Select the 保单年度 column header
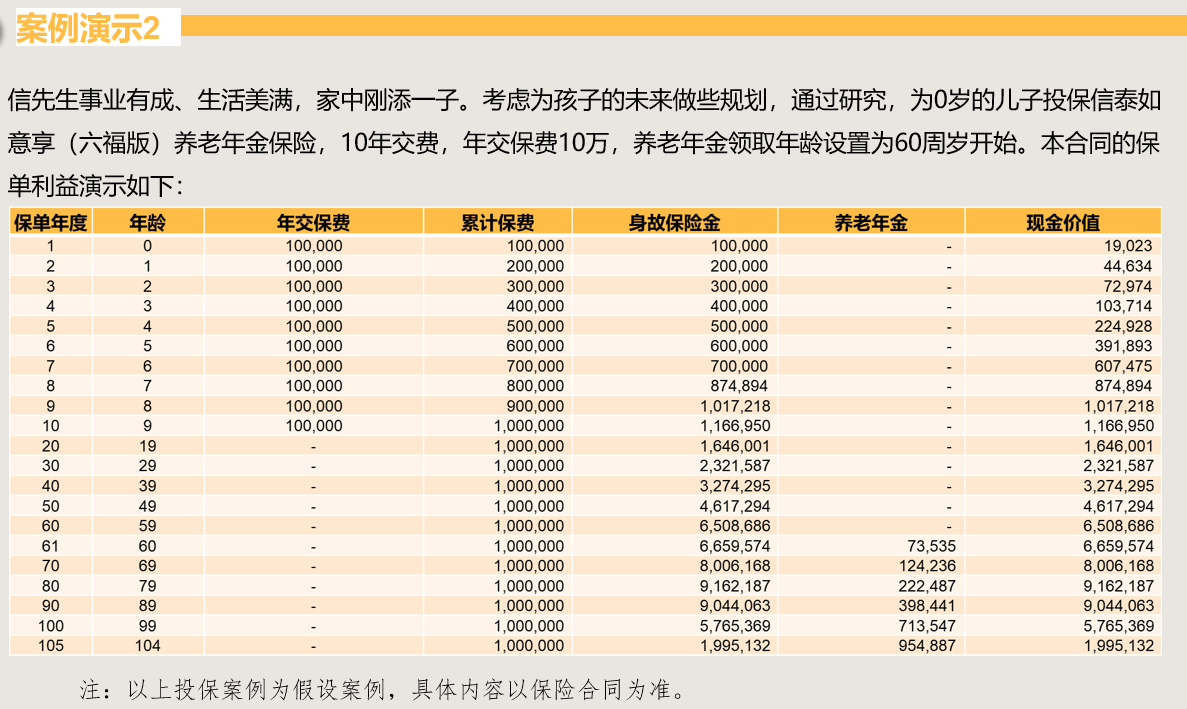 pos(51,222)
